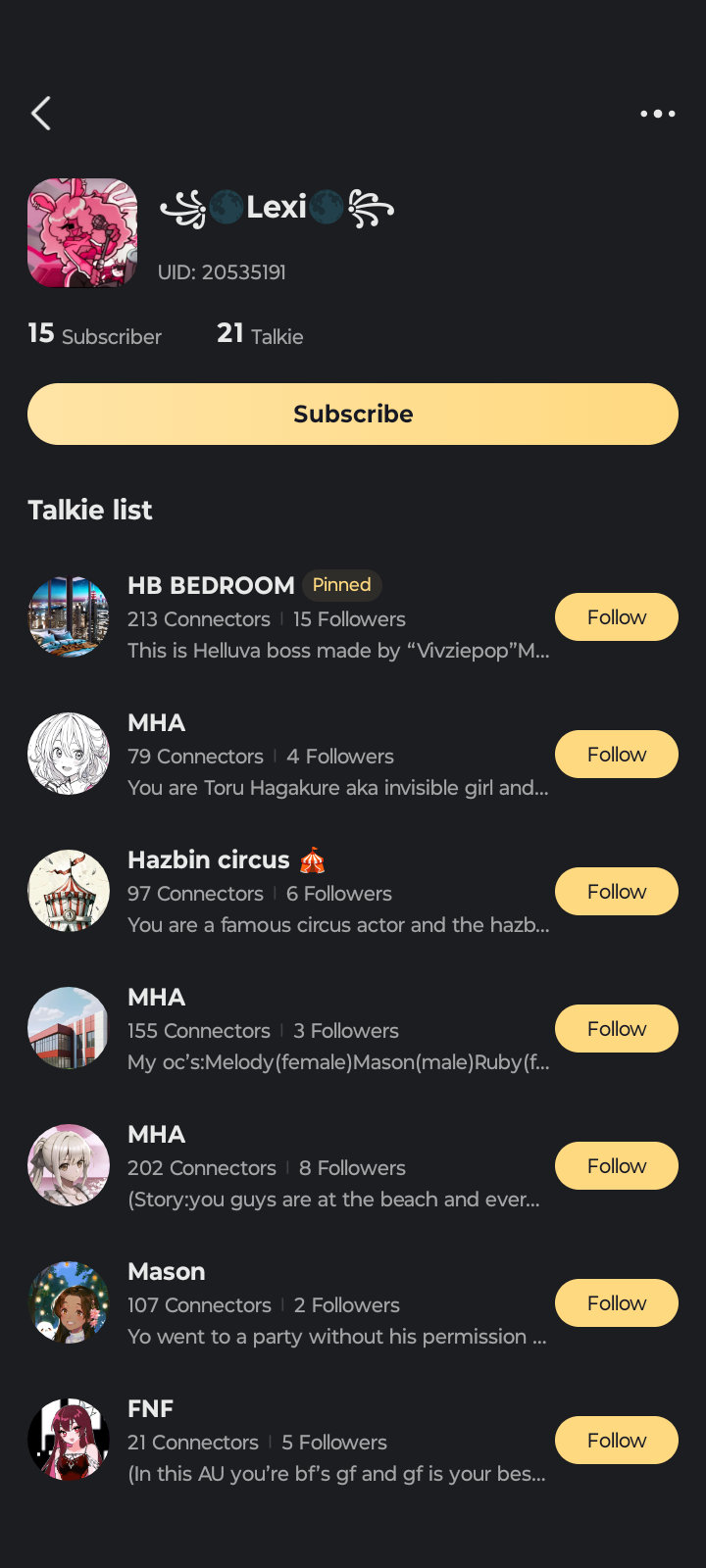Follow the Hazbin circus talkie

(x=616, y=892)
